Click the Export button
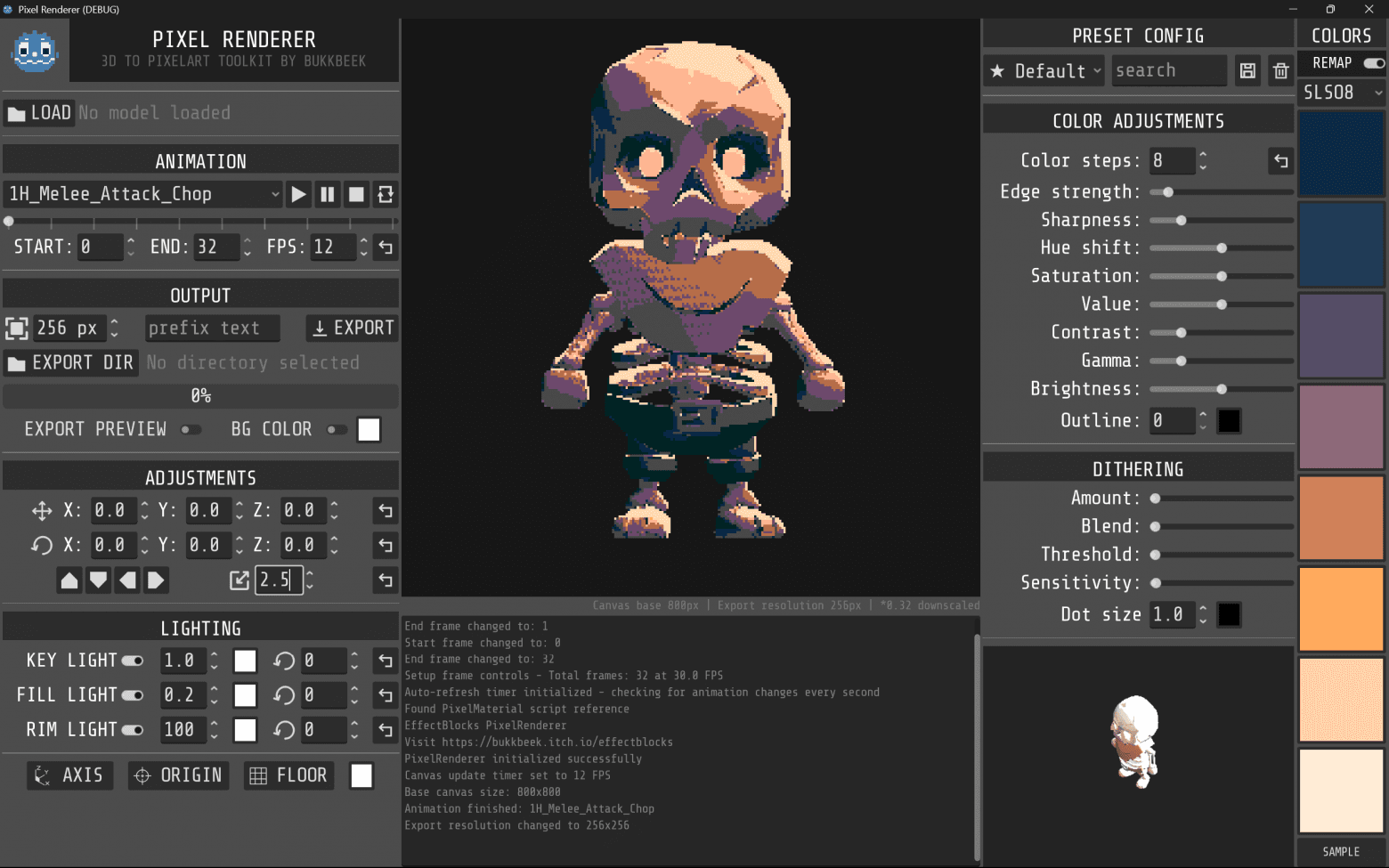This screenshot has width=1389, height=868. pos(352,328)
